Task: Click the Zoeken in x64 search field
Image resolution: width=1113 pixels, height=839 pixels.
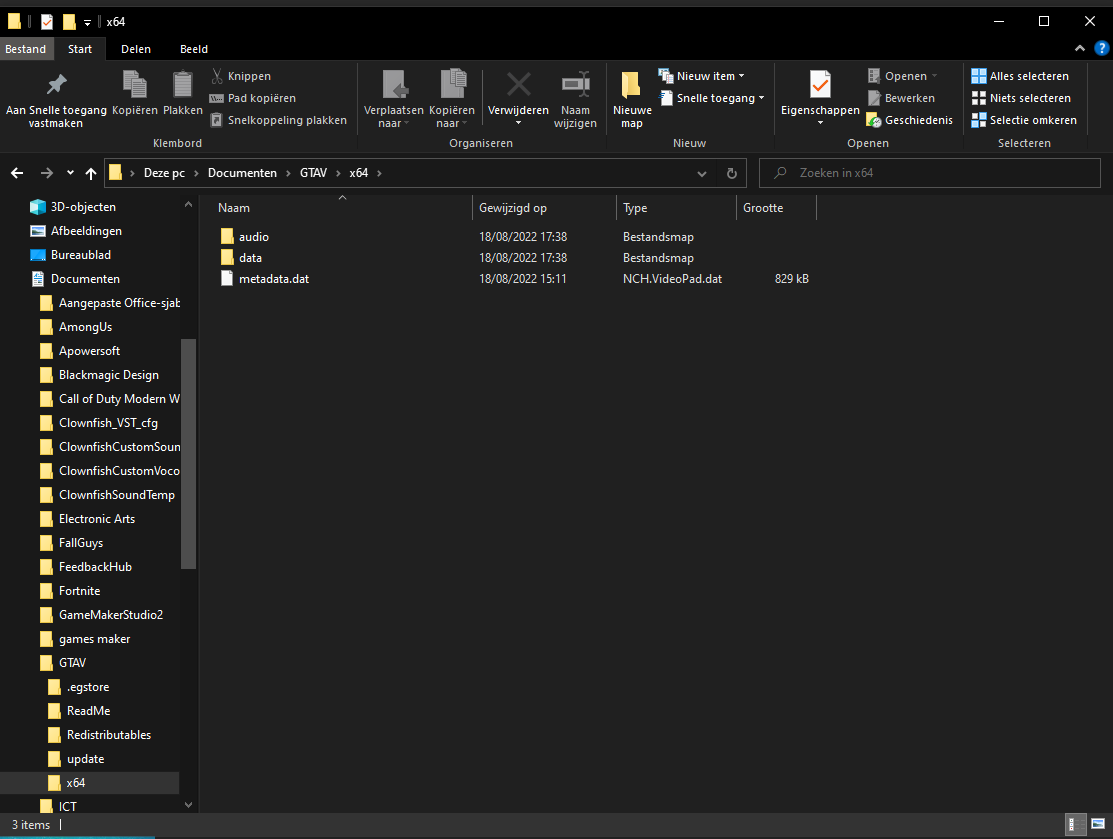Action: point(930,173)
